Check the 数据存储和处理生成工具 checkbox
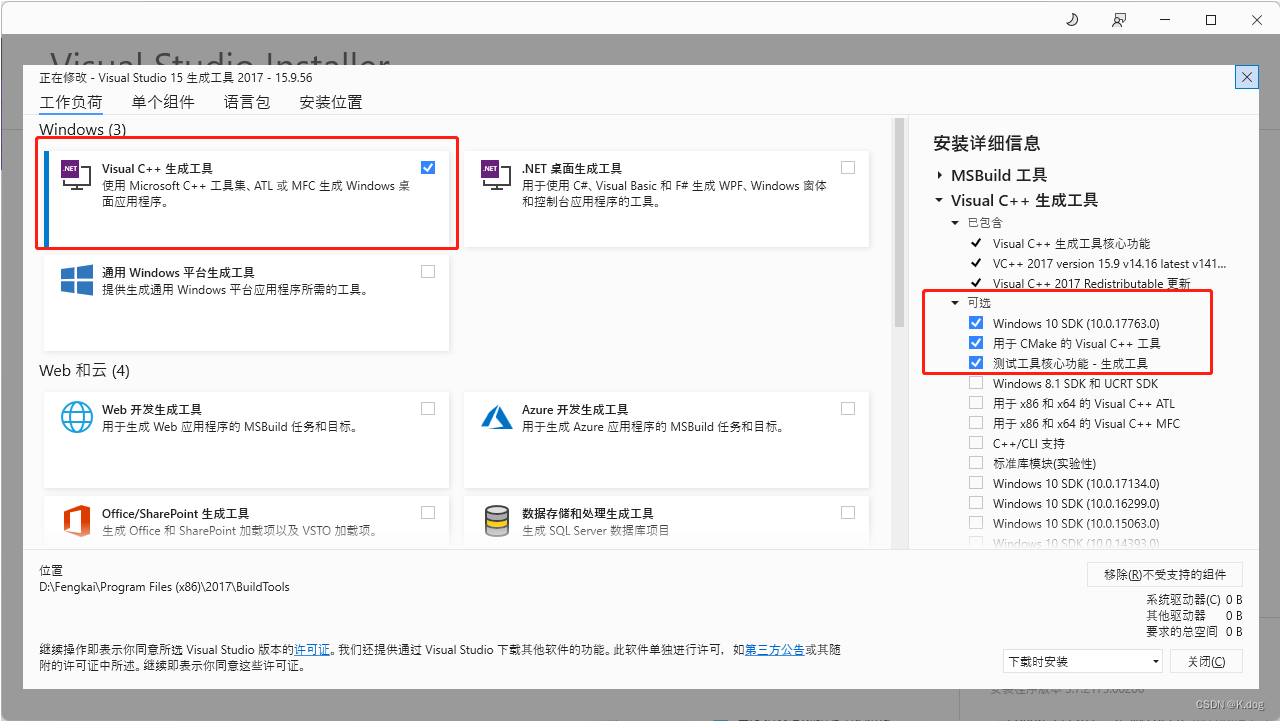Screen dimensions: 1280x721 point(848,512)
